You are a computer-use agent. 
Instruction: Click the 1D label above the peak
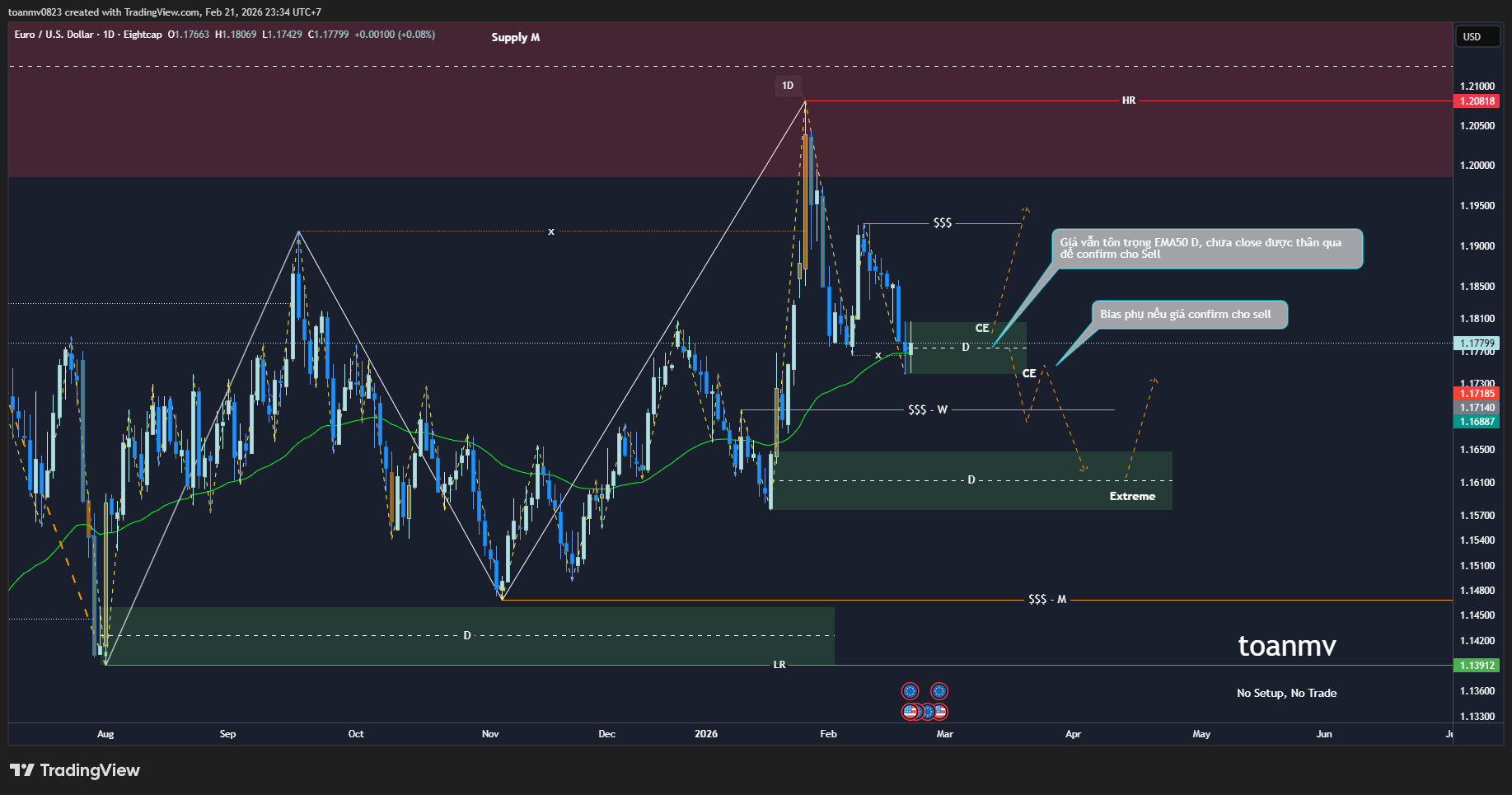(x=788, y=86)
